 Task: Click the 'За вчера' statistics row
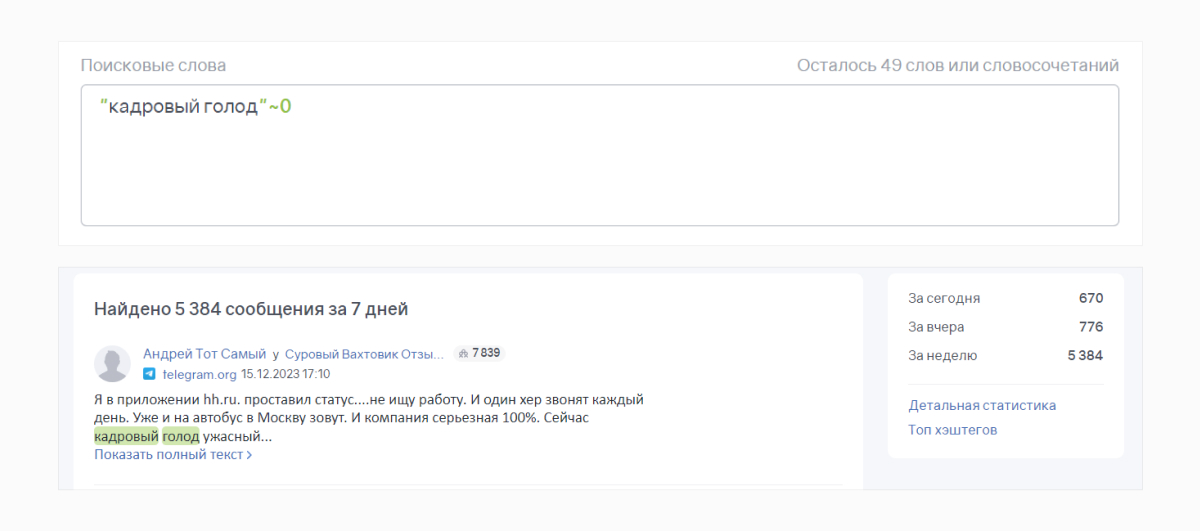click(x=1005, y=327)
